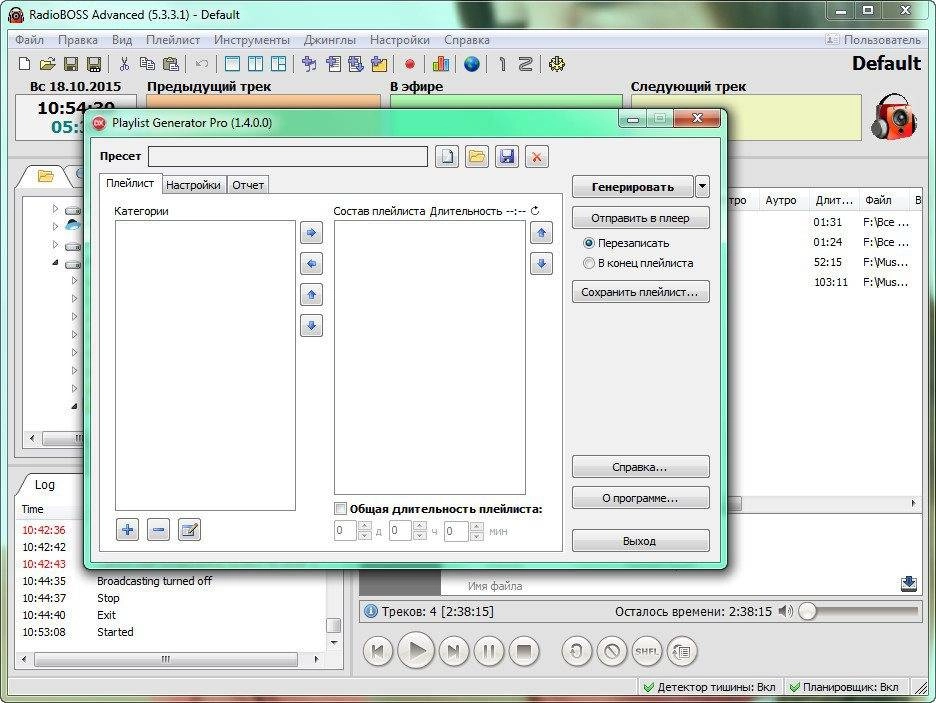Click the Copy icon in RadioBOSS toolbar

[x=147, y=64]
